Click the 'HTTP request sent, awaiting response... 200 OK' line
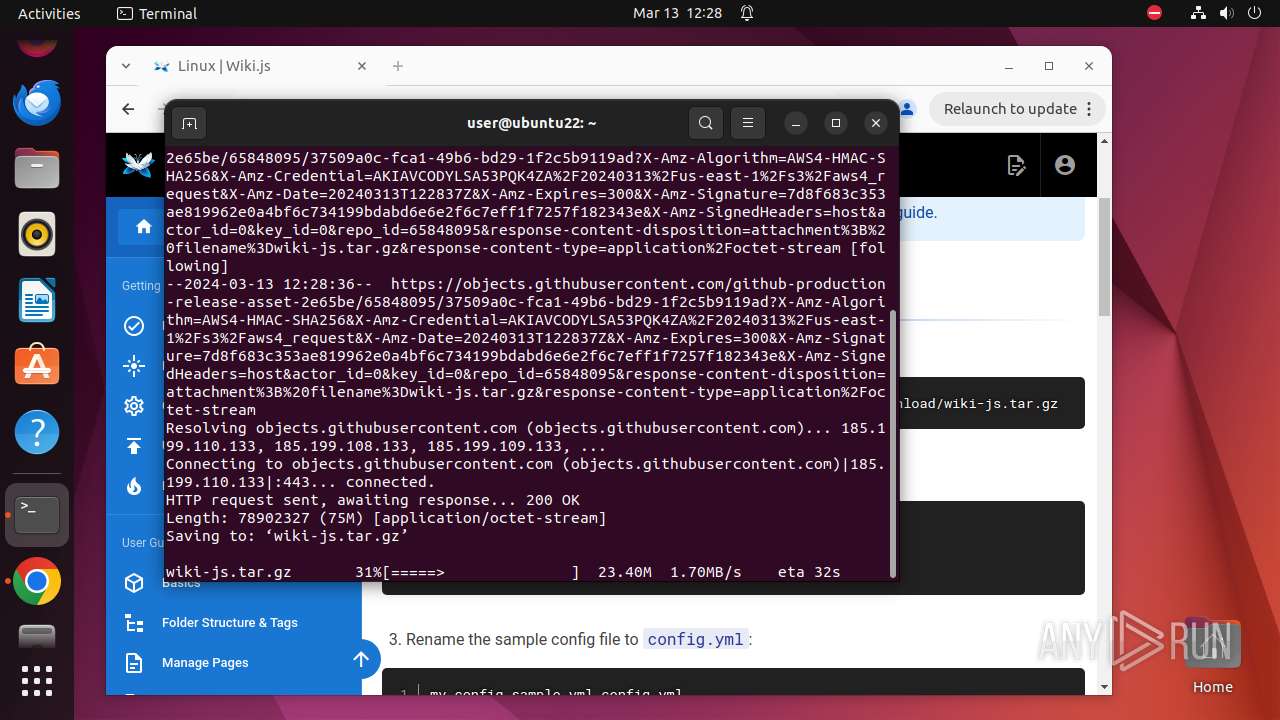The height and width of the screenshot is (720, 1280). click(373, 500)
